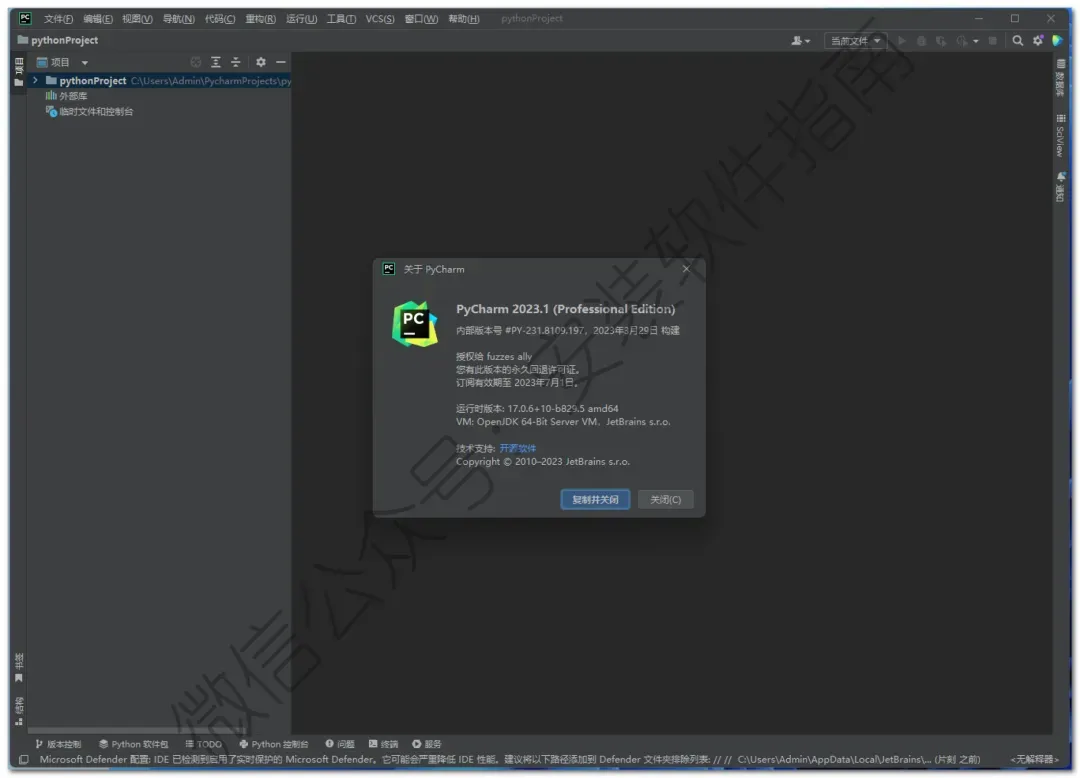Open project panel gear options
The width and height of the screenshot is (1080, 778).
(x=260, y=62)
